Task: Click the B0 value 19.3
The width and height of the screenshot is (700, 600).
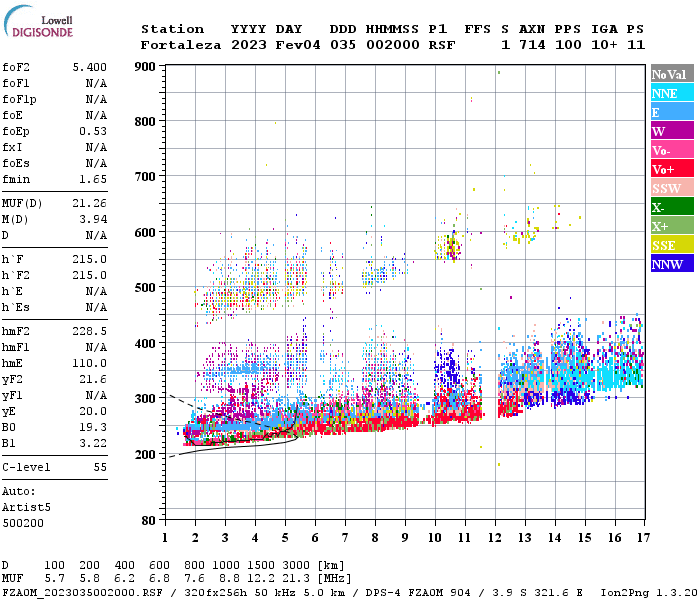Action: [93, 427]
